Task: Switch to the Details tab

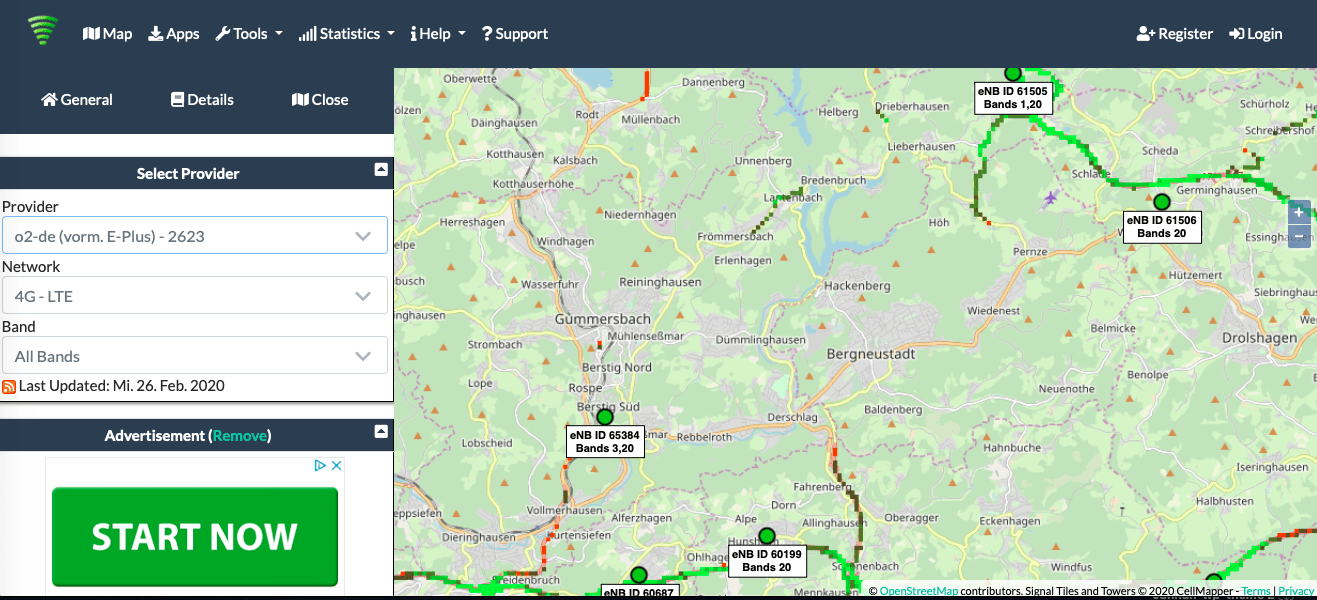Action: [x=202, y=100]
